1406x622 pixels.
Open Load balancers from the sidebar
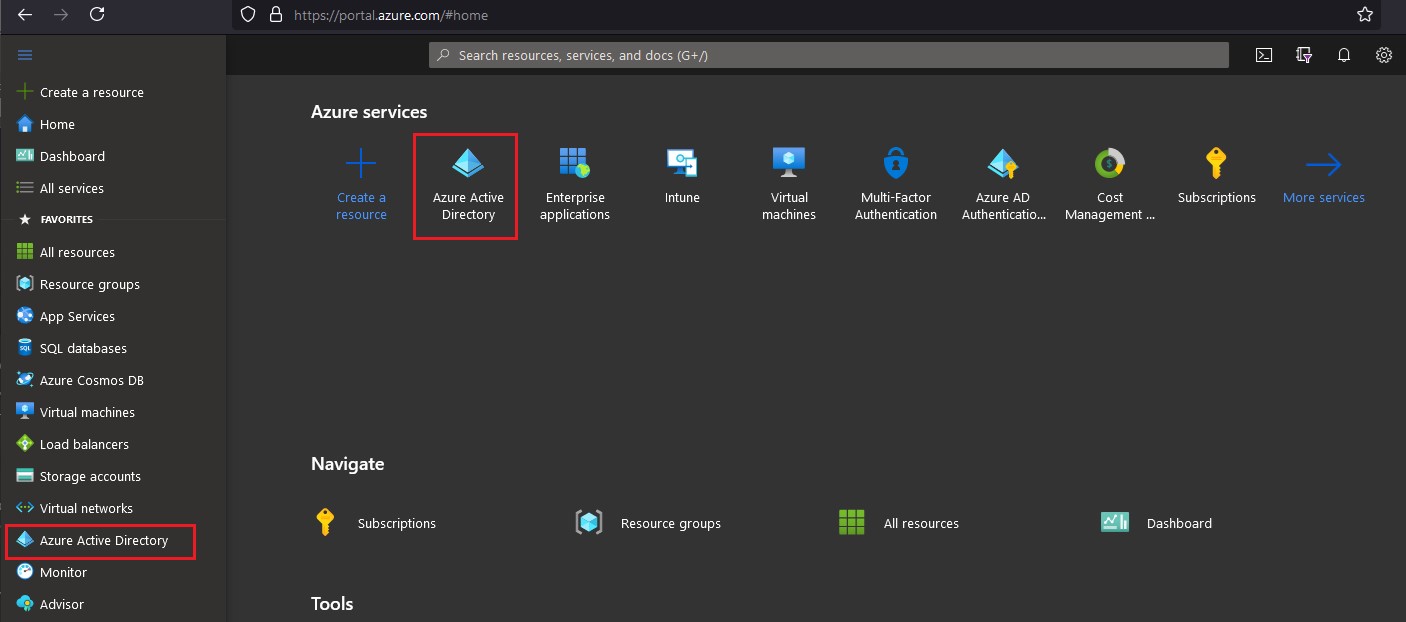click(84, 444)
